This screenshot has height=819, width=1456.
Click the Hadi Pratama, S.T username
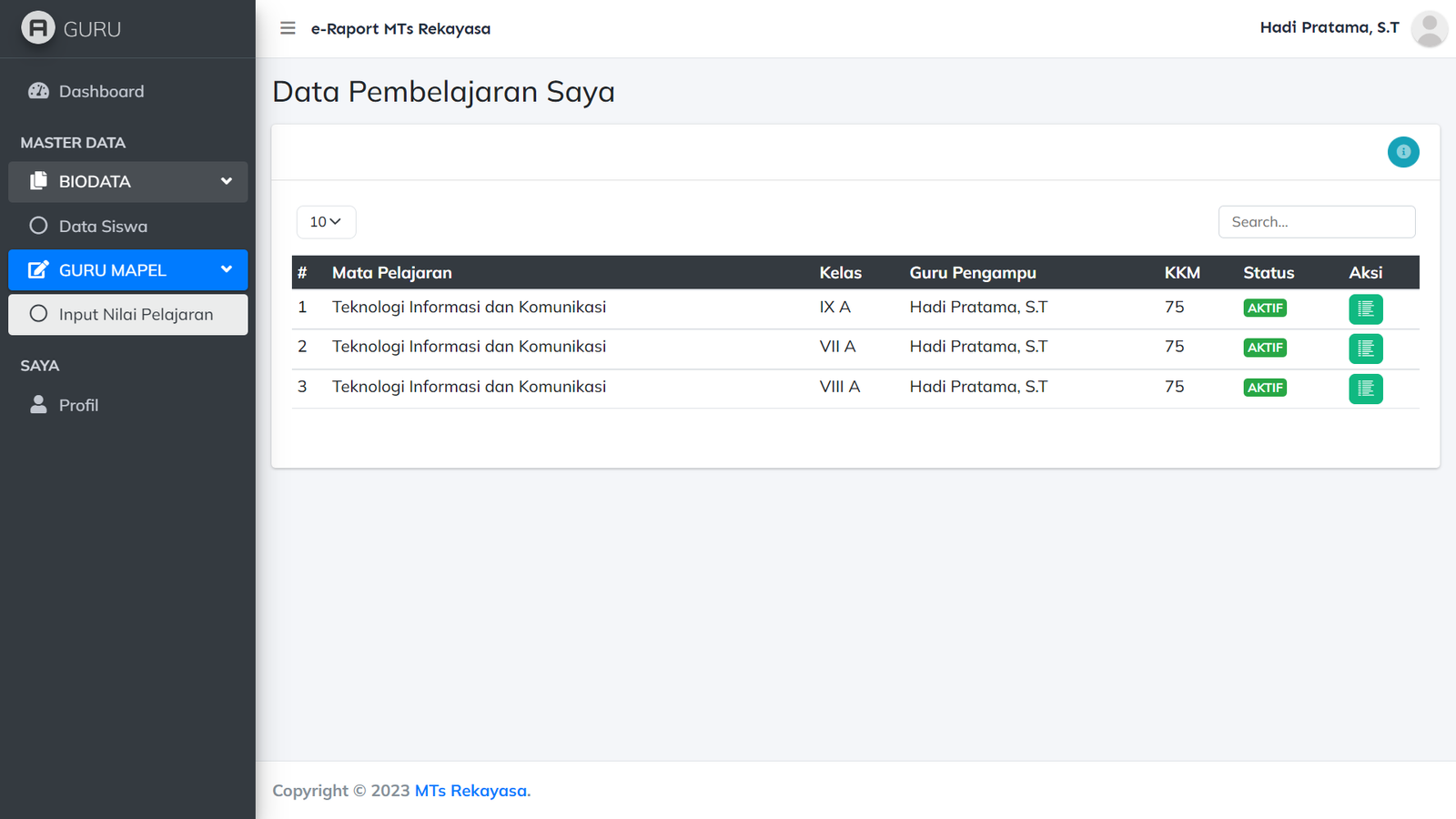[1329, 28]
